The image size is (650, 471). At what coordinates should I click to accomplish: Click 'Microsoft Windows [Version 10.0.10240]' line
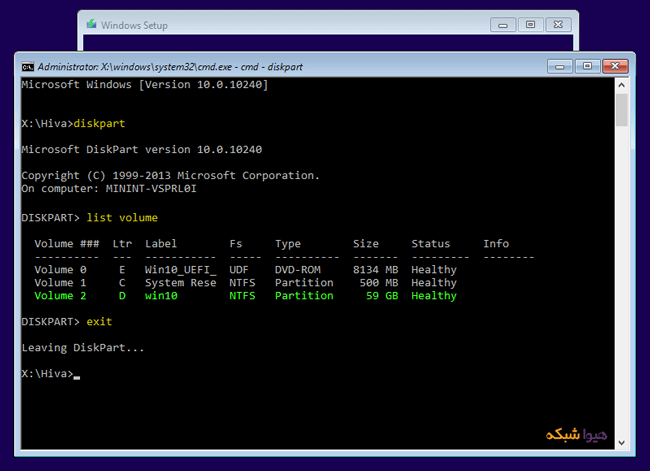(145, 85)
